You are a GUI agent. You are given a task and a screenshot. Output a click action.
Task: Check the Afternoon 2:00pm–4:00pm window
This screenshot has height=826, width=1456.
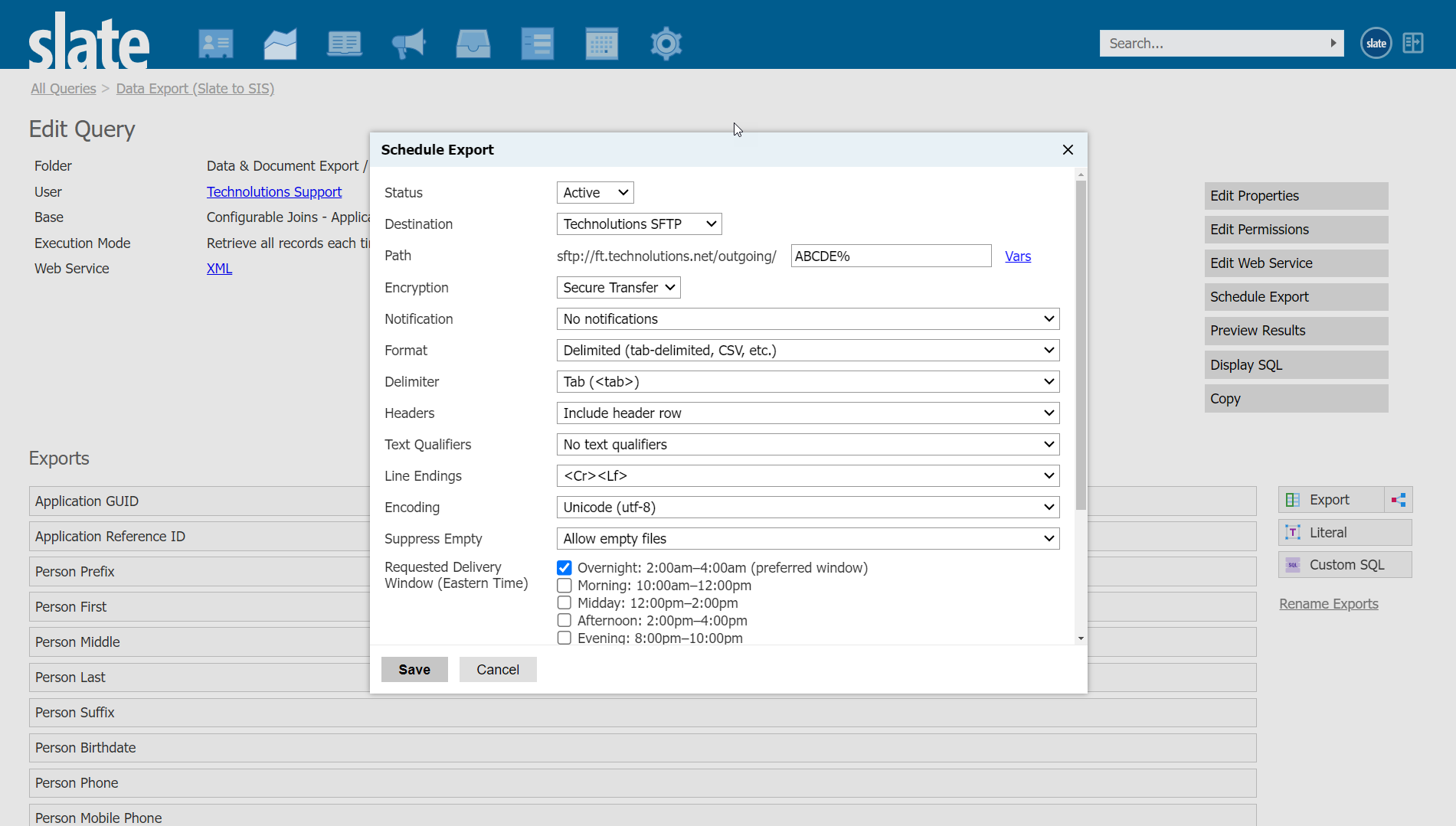(564, 621)
